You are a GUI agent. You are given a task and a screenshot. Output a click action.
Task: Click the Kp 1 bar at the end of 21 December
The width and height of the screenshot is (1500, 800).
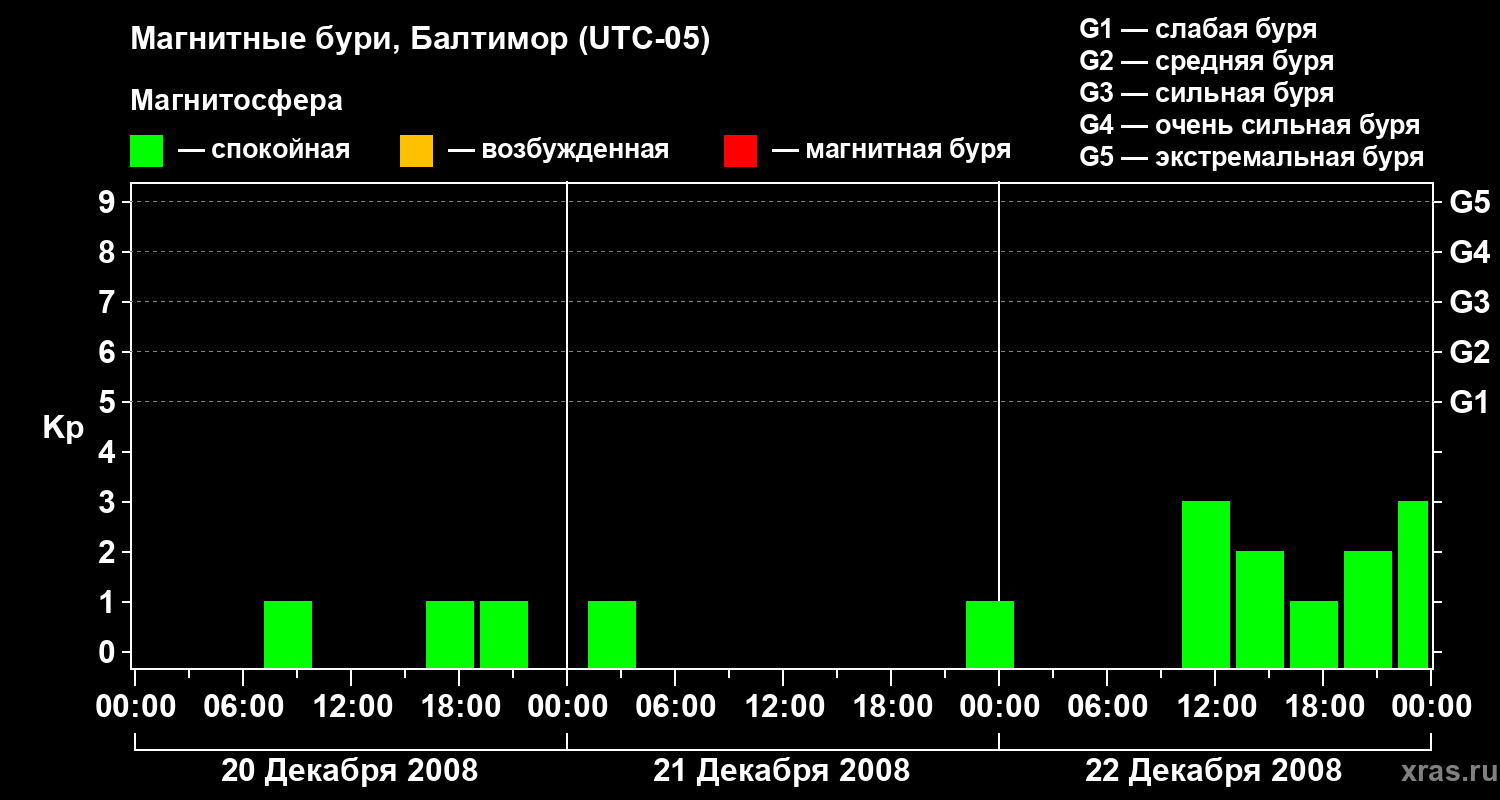pos(990,634)
